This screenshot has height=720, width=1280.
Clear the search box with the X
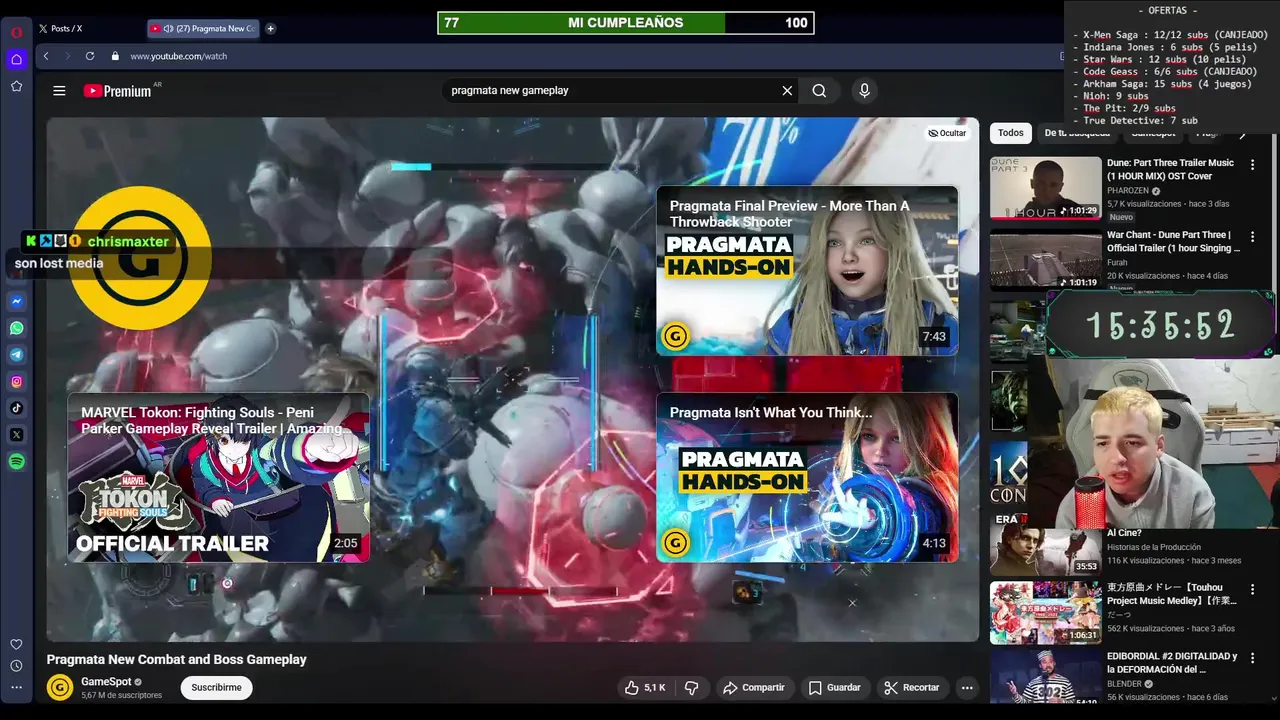[787, 90]
